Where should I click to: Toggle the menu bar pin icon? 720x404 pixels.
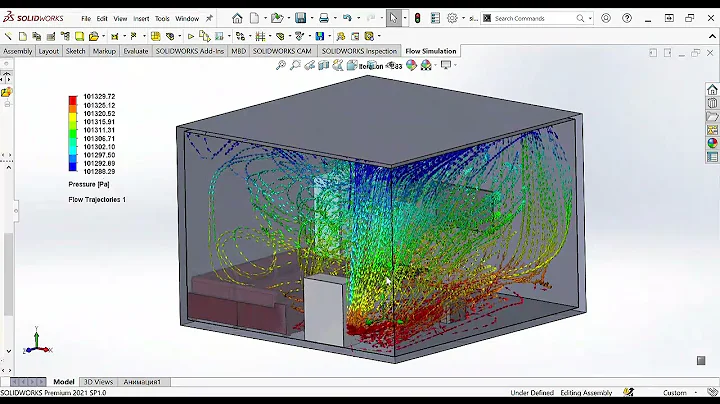(209, 18)
